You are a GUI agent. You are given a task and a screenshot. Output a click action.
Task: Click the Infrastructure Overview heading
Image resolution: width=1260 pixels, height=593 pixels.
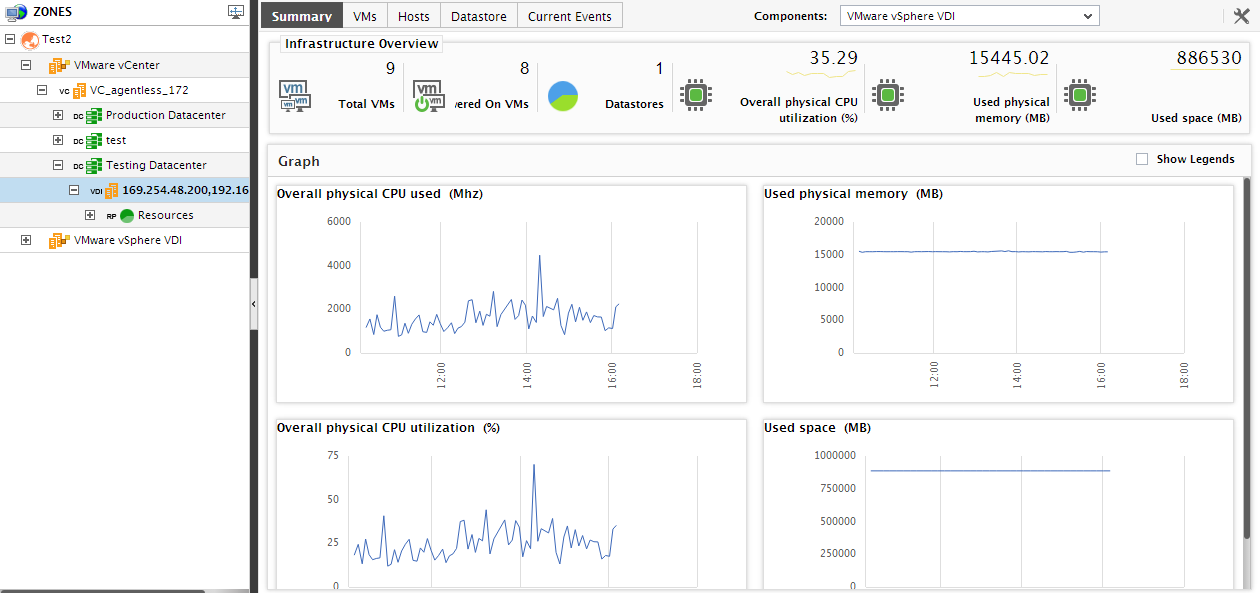click(361, 44)
